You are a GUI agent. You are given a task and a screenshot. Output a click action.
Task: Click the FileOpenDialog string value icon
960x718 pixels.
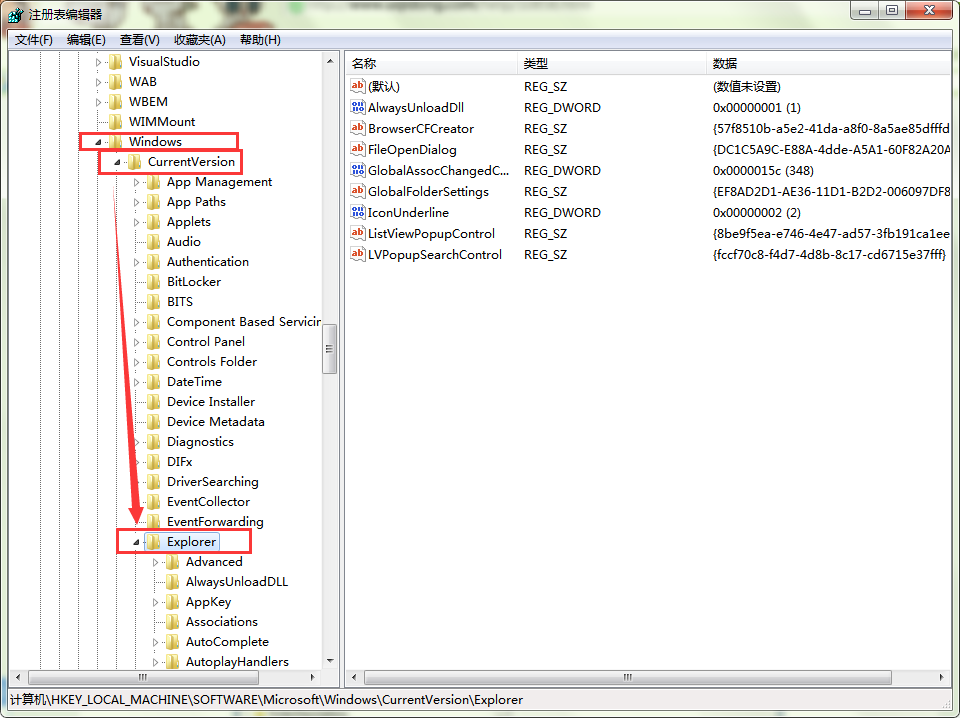pos(358,149)
